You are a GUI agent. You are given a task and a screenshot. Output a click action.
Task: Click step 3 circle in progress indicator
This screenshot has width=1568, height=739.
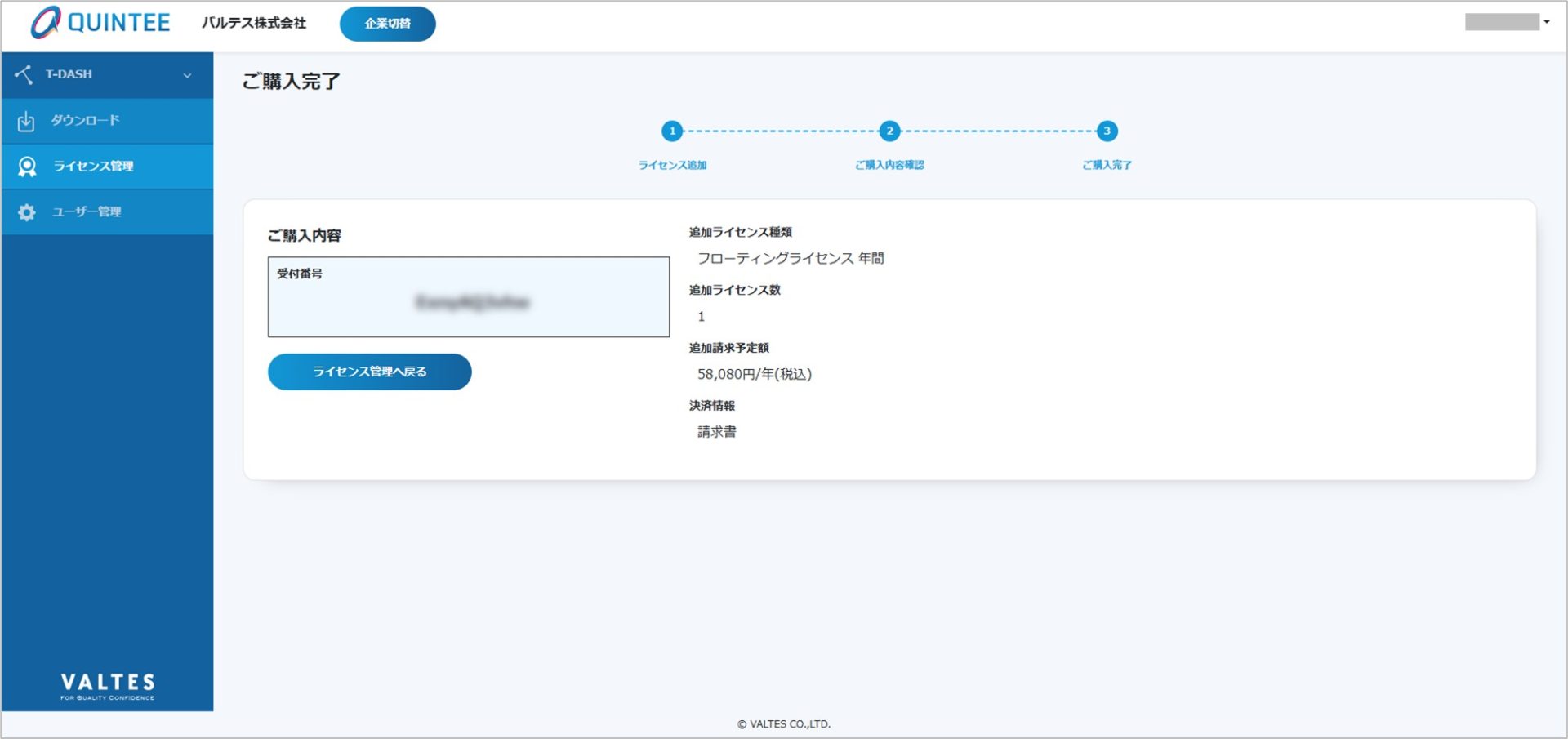click(1107, 131)
